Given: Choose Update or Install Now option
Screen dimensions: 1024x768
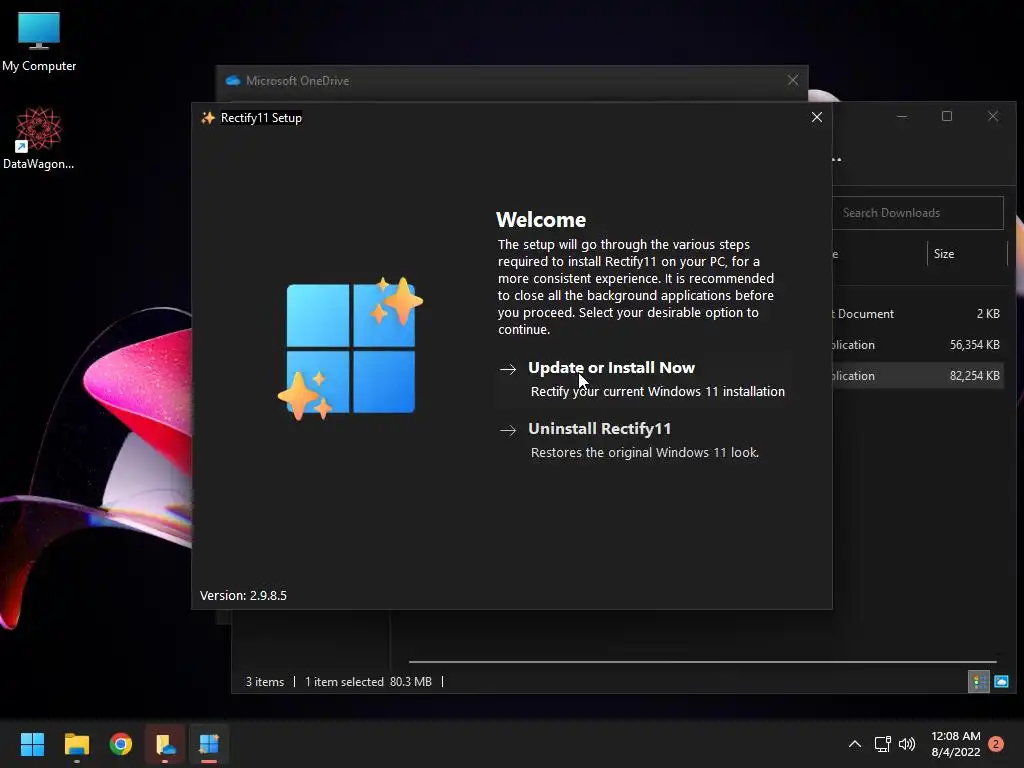Looking at the screenshot, I should point(643,379).
